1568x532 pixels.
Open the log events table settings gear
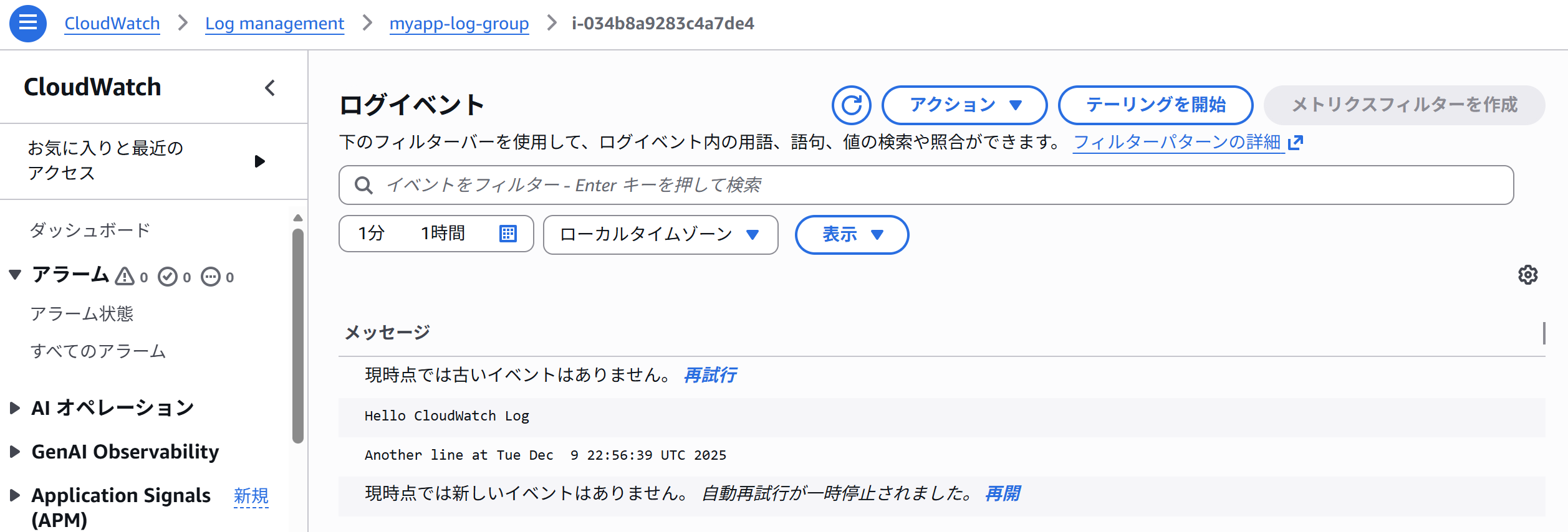[x=1527, y=275]
